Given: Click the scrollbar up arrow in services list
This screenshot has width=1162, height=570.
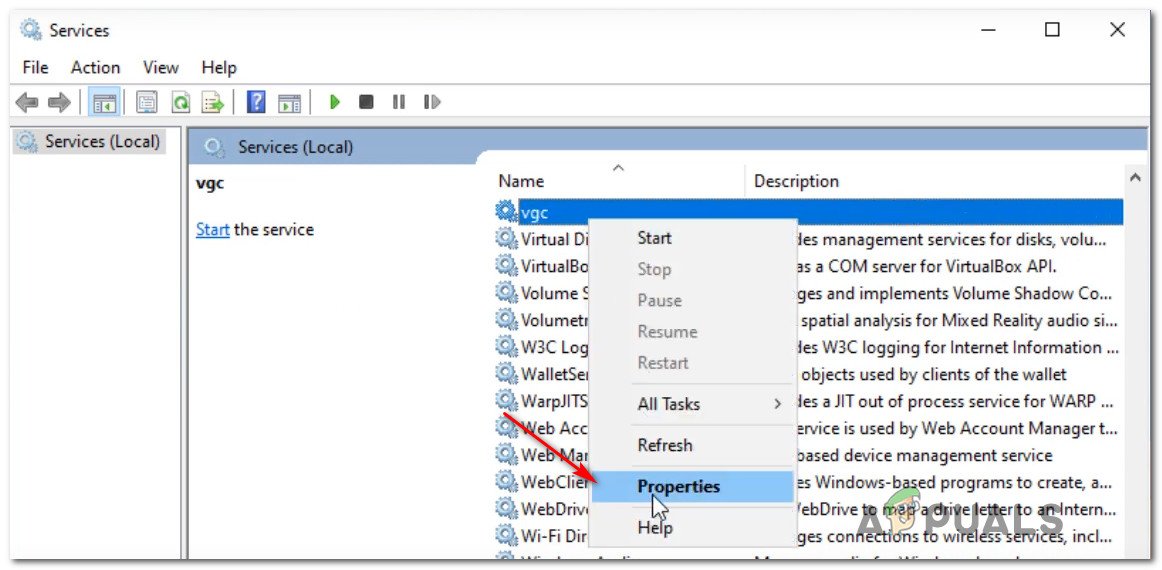Looking at the screenshot, I should 1135,178.
